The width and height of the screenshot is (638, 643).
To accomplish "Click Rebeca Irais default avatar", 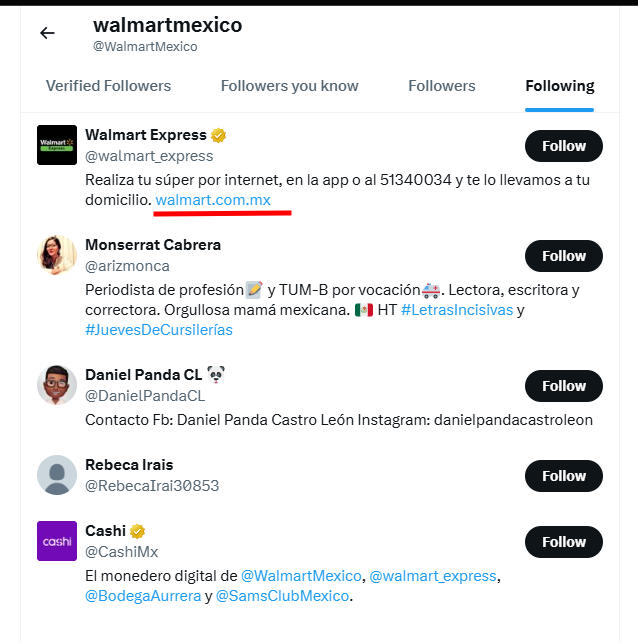I will pos(57,475).
